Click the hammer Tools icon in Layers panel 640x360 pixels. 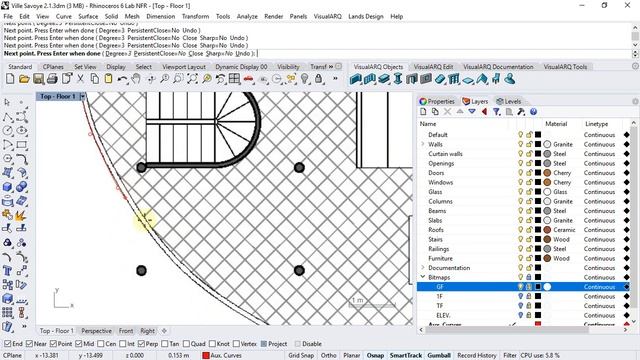521,112
